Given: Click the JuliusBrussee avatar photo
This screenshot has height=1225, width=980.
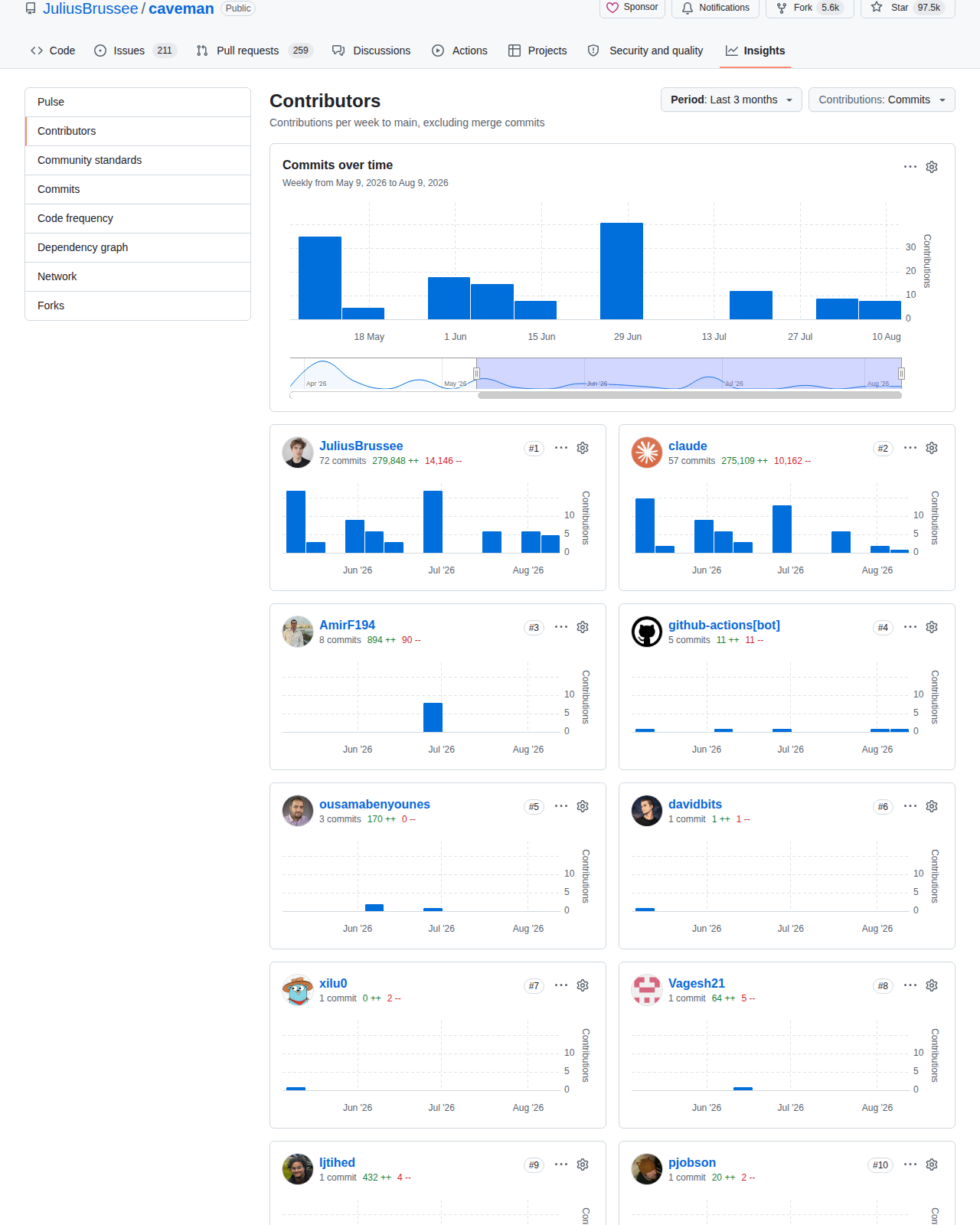Looking at the screenshot, I should point(298,452).
